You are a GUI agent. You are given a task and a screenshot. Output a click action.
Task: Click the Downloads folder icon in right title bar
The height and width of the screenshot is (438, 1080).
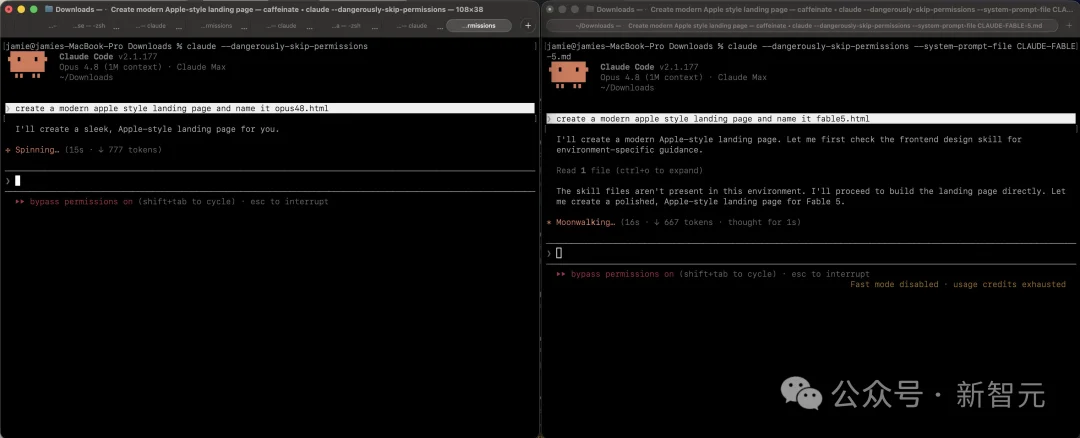tap(590, 10)
